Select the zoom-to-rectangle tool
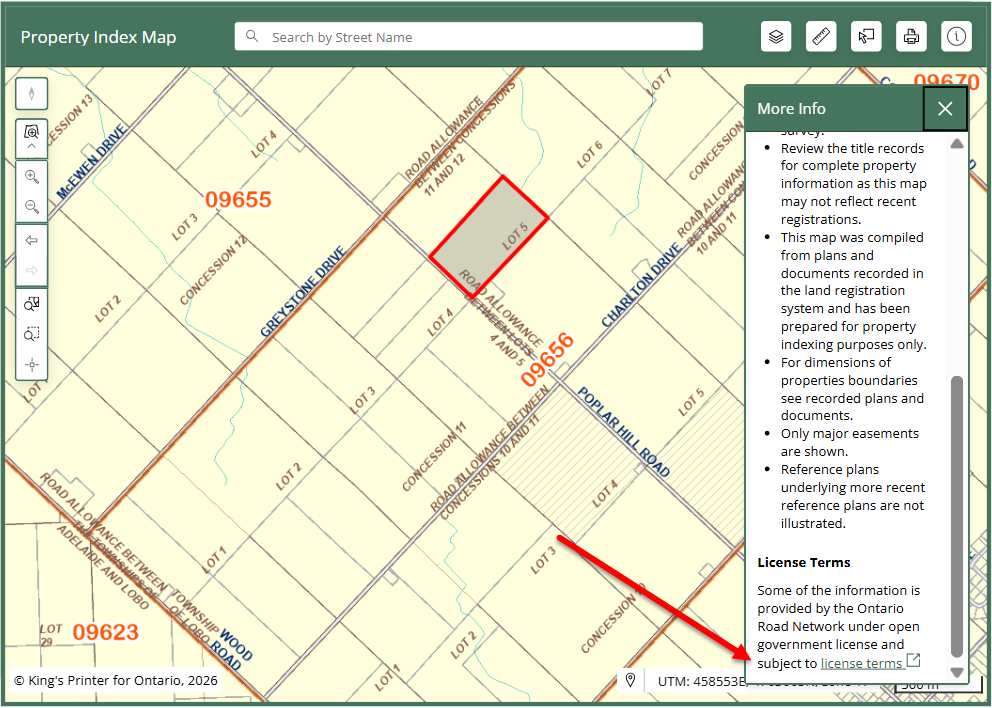This screenshot has height=708, width=992. click(32, 334)
